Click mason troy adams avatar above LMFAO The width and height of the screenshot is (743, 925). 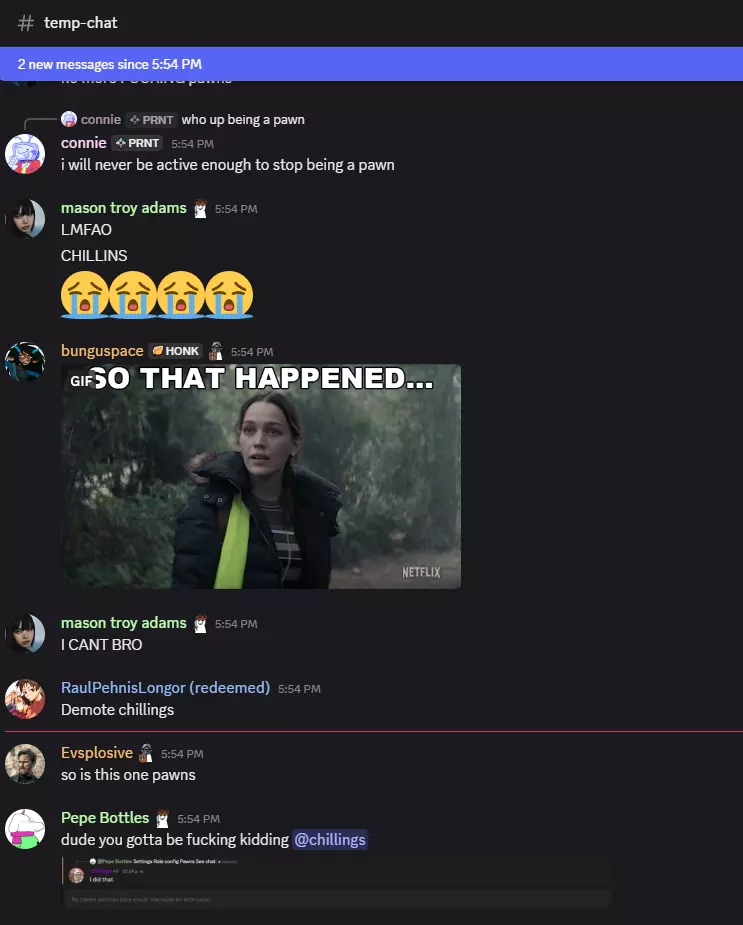tap(25, 219)
